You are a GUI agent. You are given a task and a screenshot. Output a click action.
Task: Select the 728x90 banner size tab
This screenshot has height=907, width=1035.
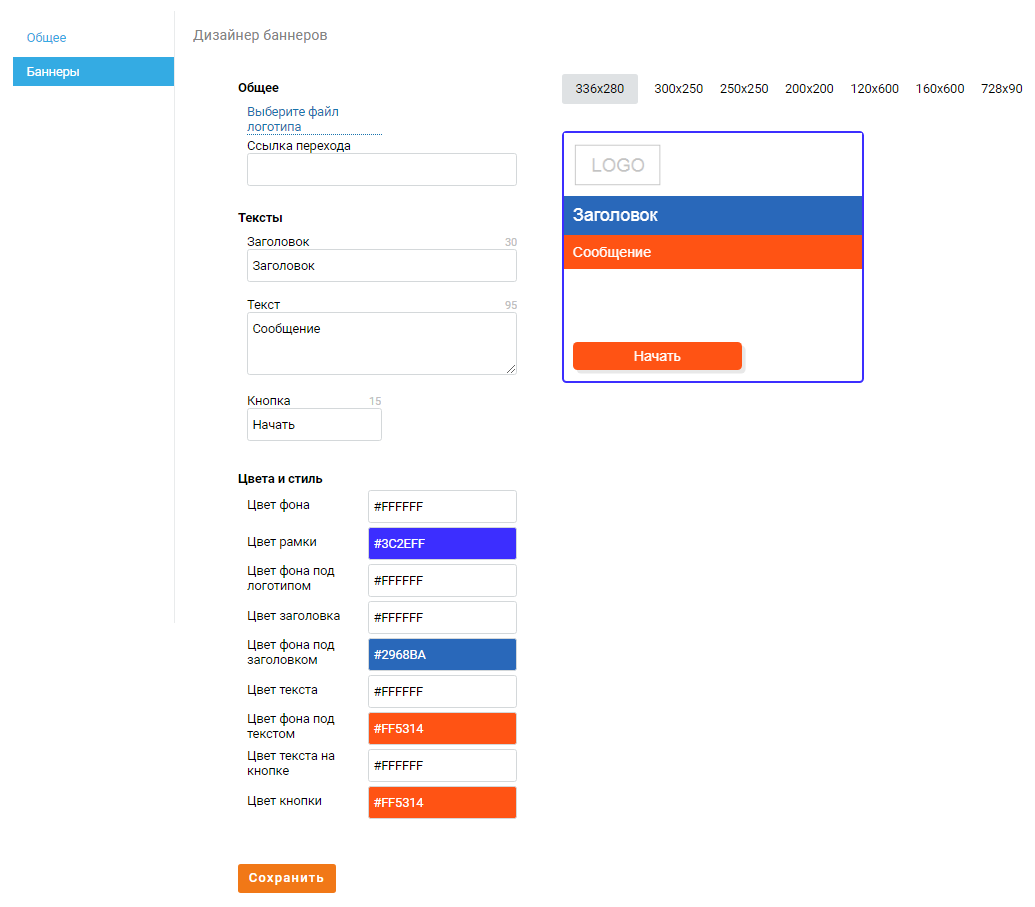click(1001, 88)
